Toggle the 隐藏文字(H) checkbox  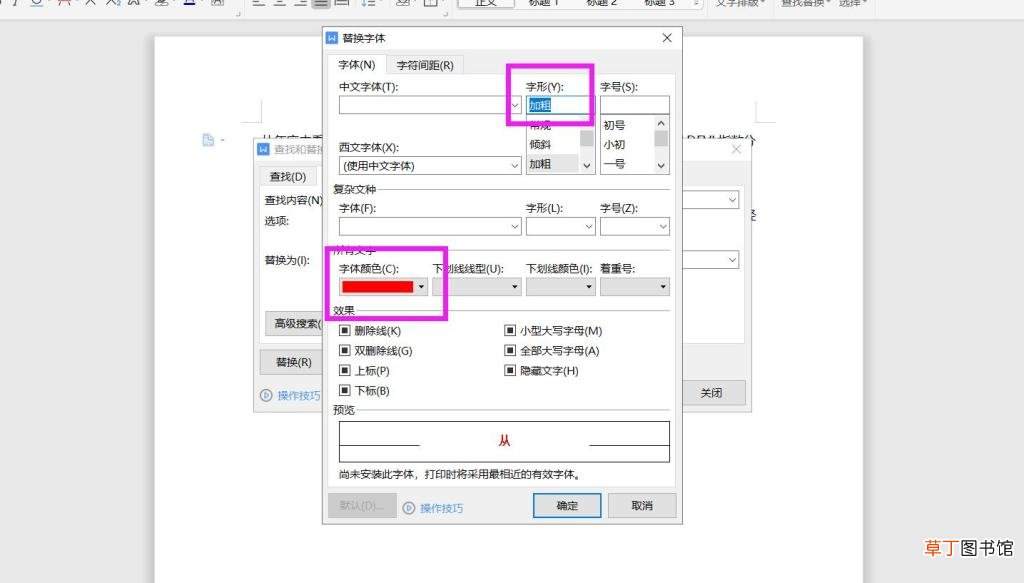click(510, 370)
